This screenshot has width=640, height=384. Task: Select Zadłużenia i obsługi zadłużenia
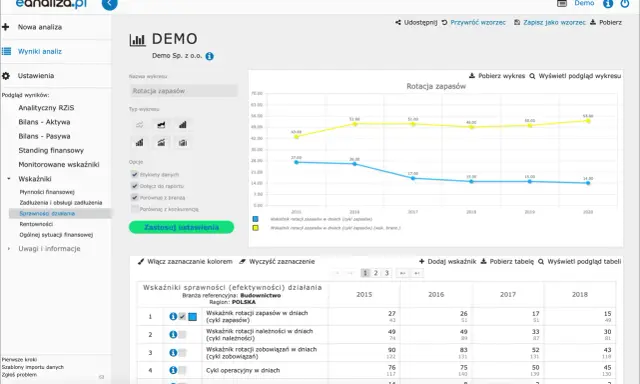pyautogui.click(x=61, y=202)
